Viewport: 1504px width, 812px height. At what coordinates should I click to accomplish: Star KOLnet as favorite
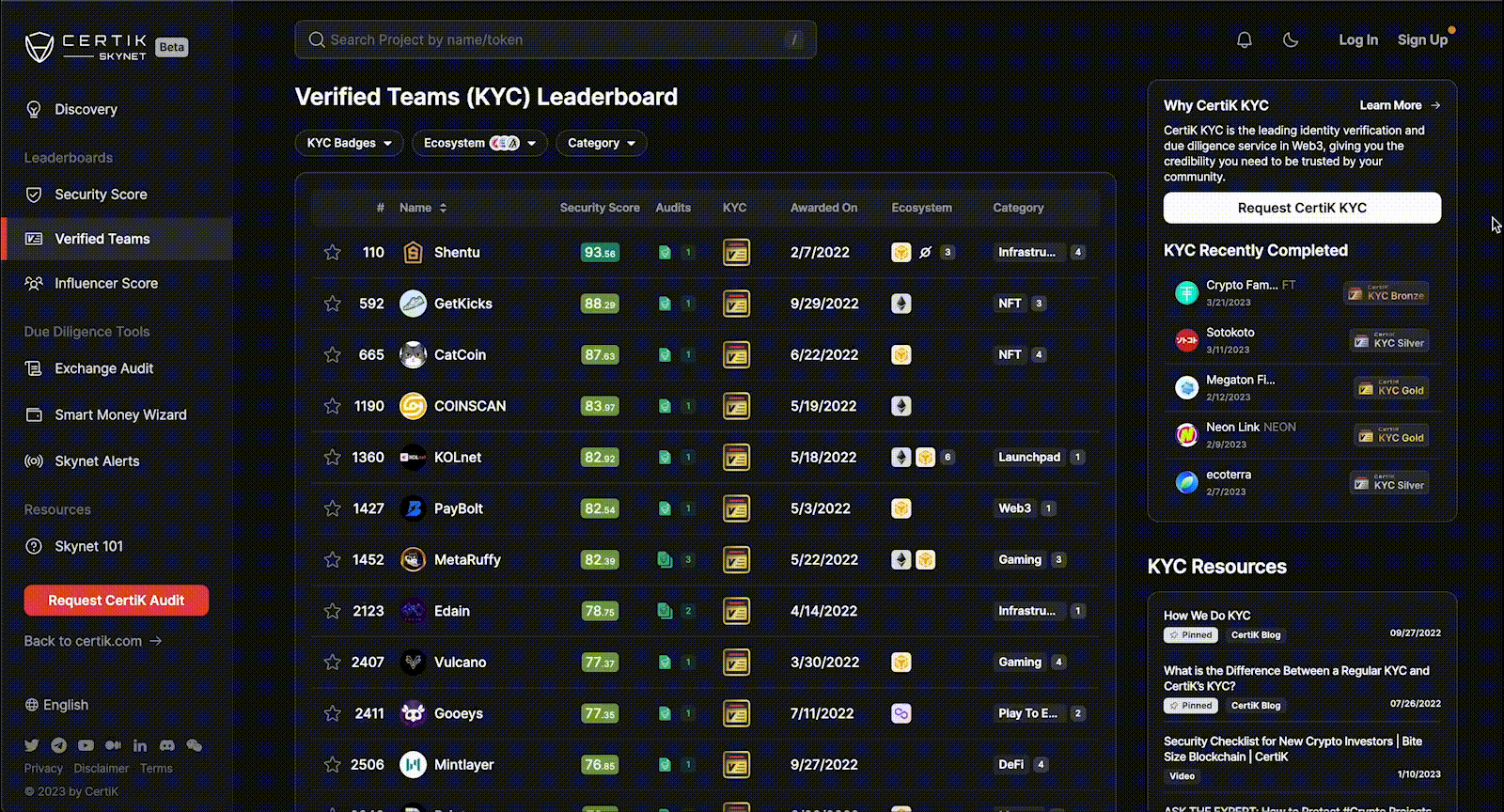(332, 457)
